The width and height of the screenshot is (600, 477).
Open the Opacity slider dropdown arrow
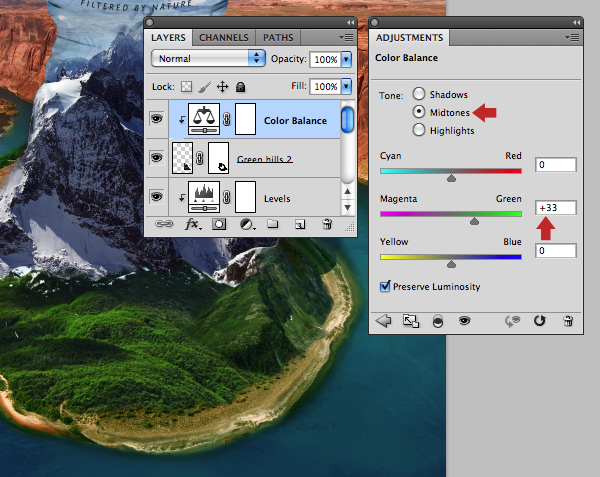pos(346,59)
